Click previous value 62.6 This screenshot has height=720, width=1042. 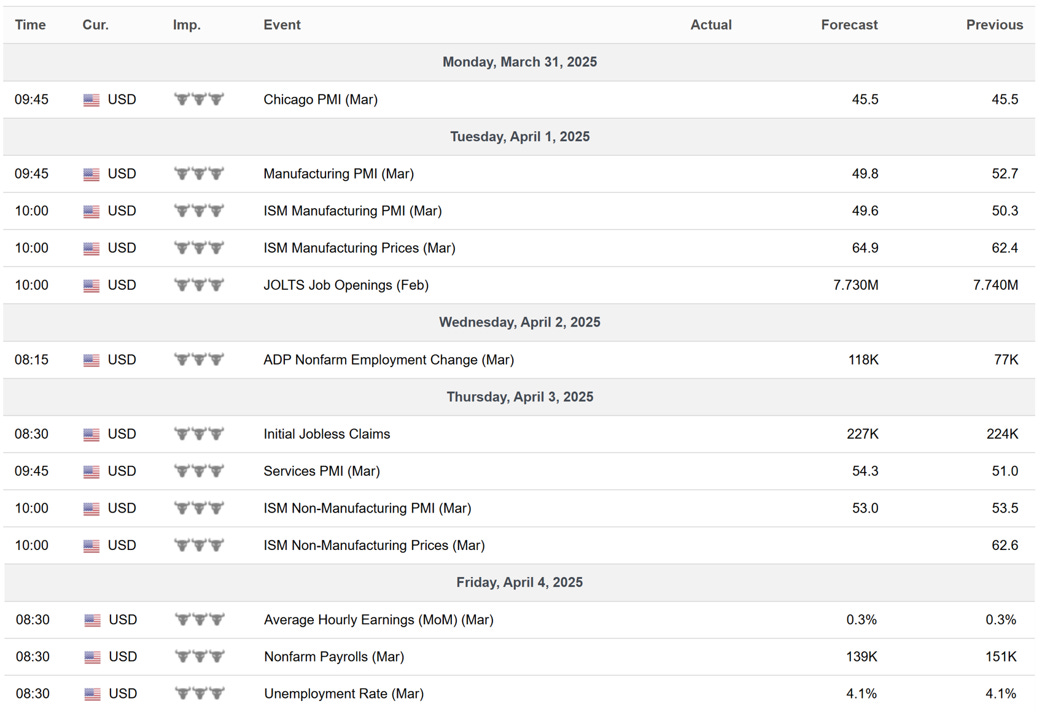tap(1005, 546)
